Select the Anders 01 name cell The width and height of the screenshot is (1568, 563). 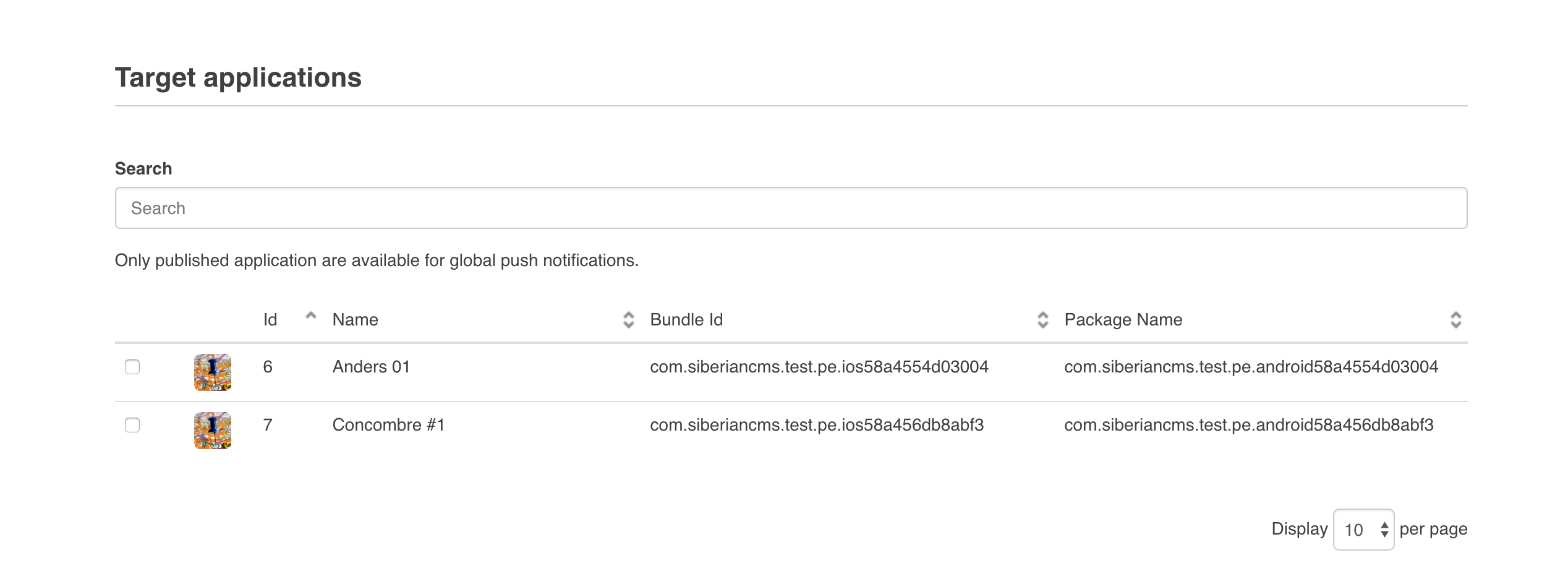[372, 367]
